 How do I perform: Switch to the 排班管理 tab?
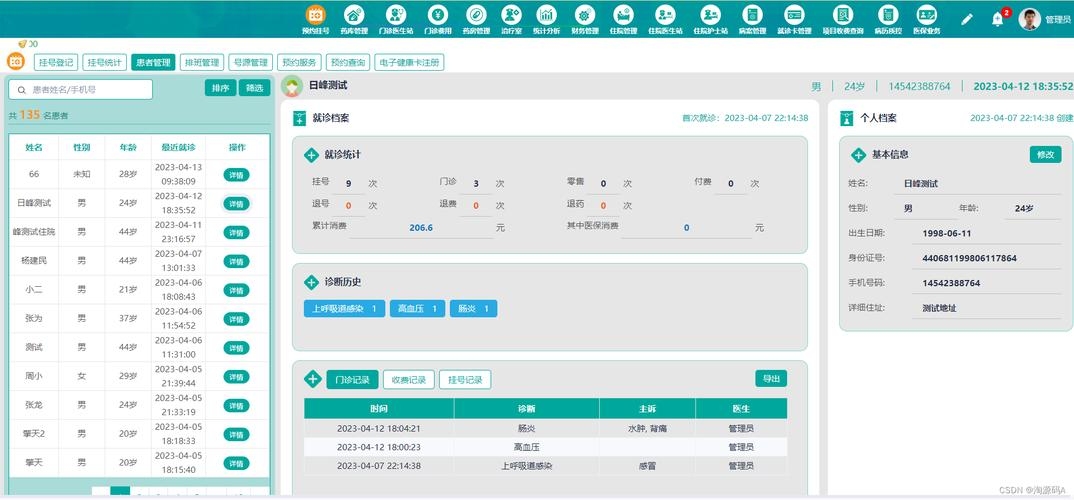(202, 62)
